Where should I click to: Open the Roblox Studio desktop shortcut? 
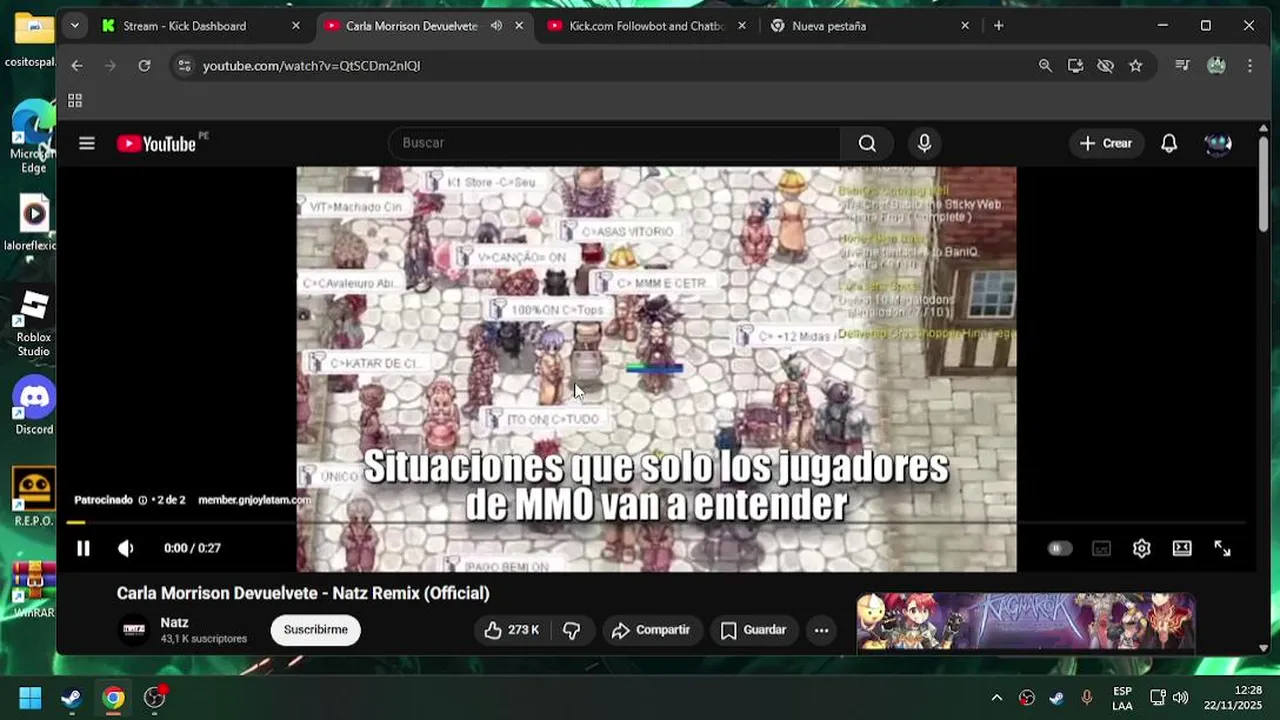pos(34,321)
